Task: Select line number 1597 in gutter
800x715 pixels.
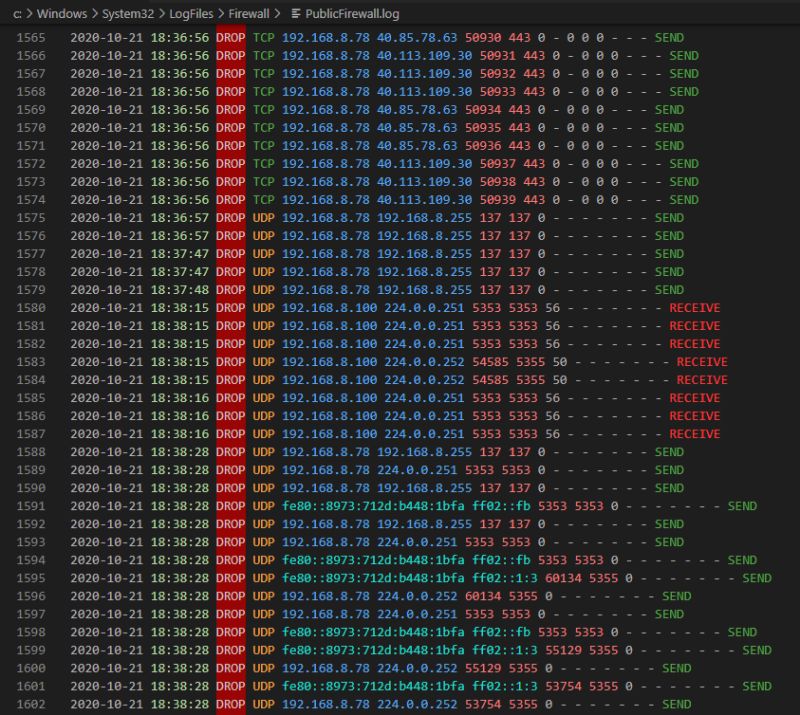Action: 31,614
